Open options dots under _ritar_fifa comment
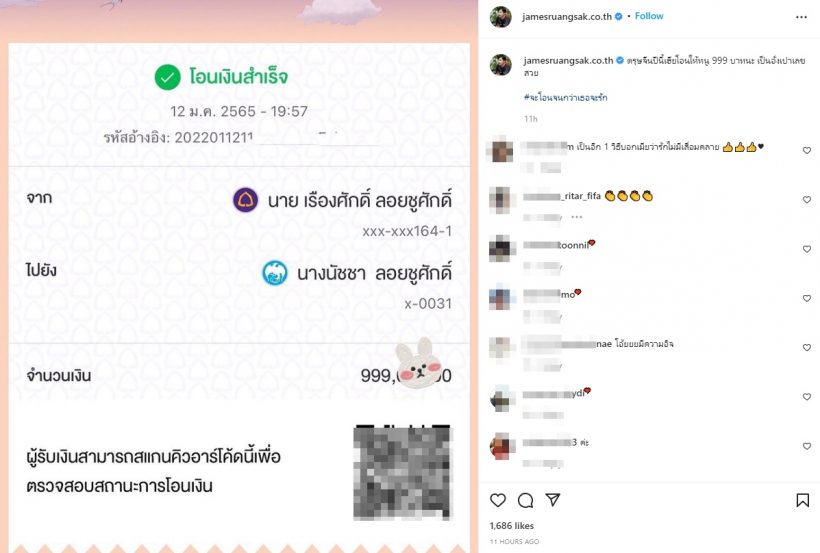 (x=576, y=217)
